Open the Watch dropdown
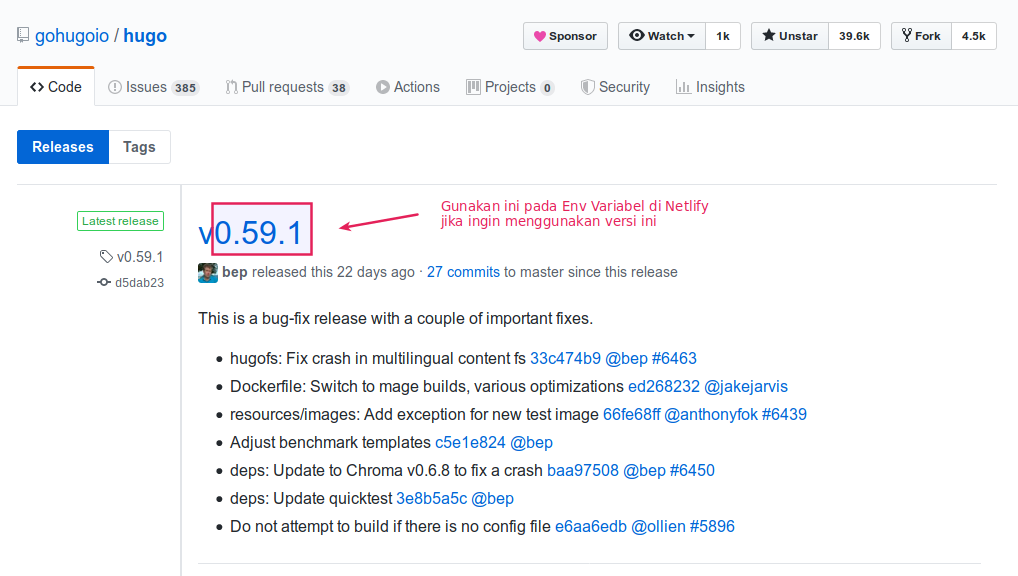This screenshot has width=1018, height=576. pos(661,35)
